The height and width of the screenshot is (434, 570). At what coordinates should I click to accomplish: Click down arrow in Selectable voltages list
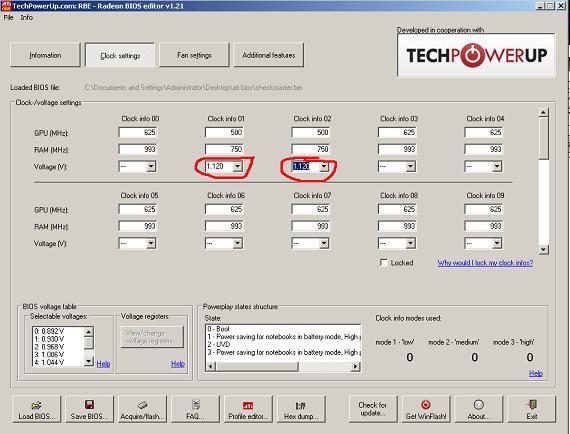tap(89, 361)
